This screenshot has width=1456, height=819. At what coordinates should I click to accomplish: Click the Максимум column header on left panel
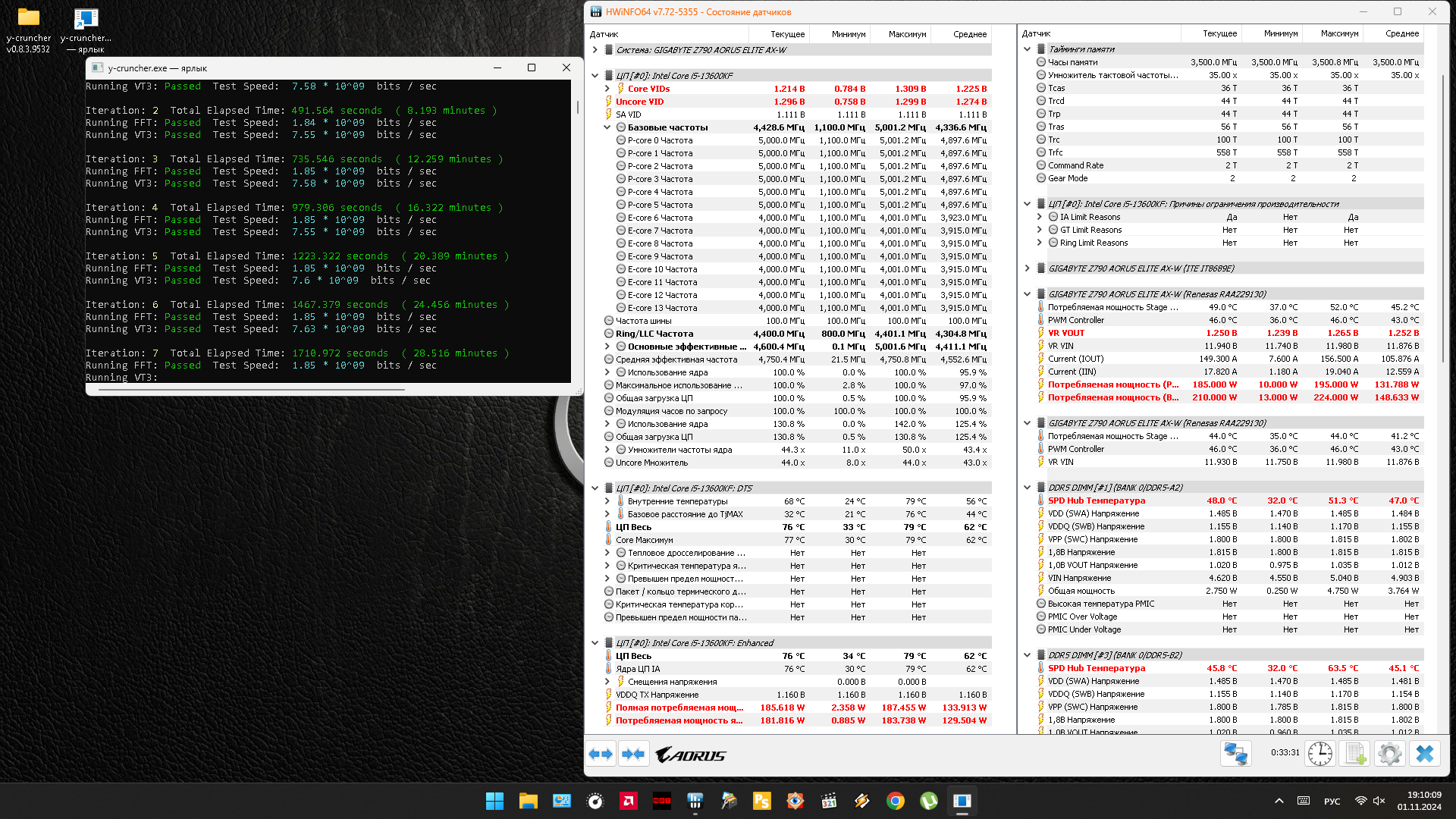point(906,34)
